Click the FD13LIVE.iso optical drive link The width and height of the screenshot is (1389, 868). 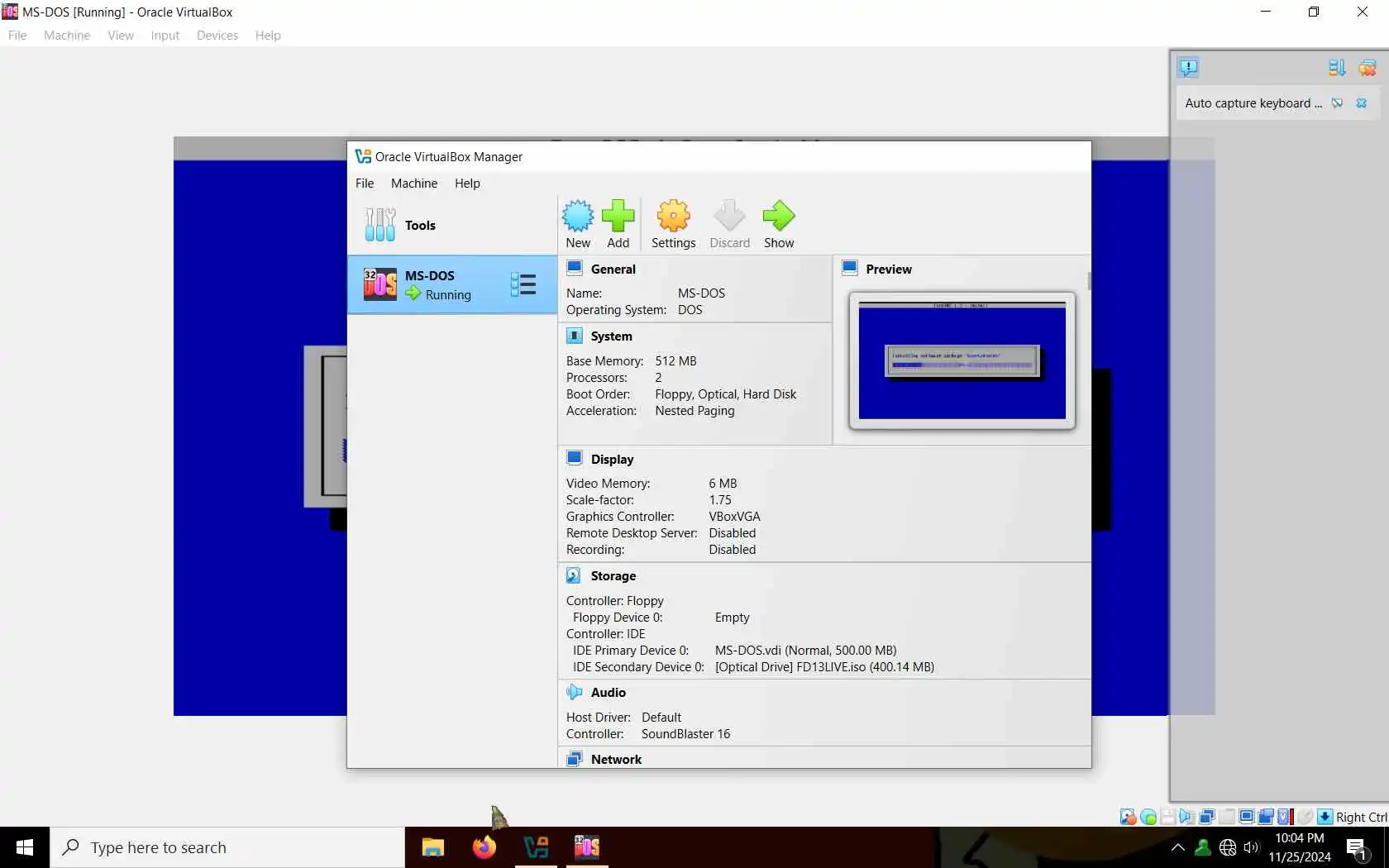click(x=824, y=667)
